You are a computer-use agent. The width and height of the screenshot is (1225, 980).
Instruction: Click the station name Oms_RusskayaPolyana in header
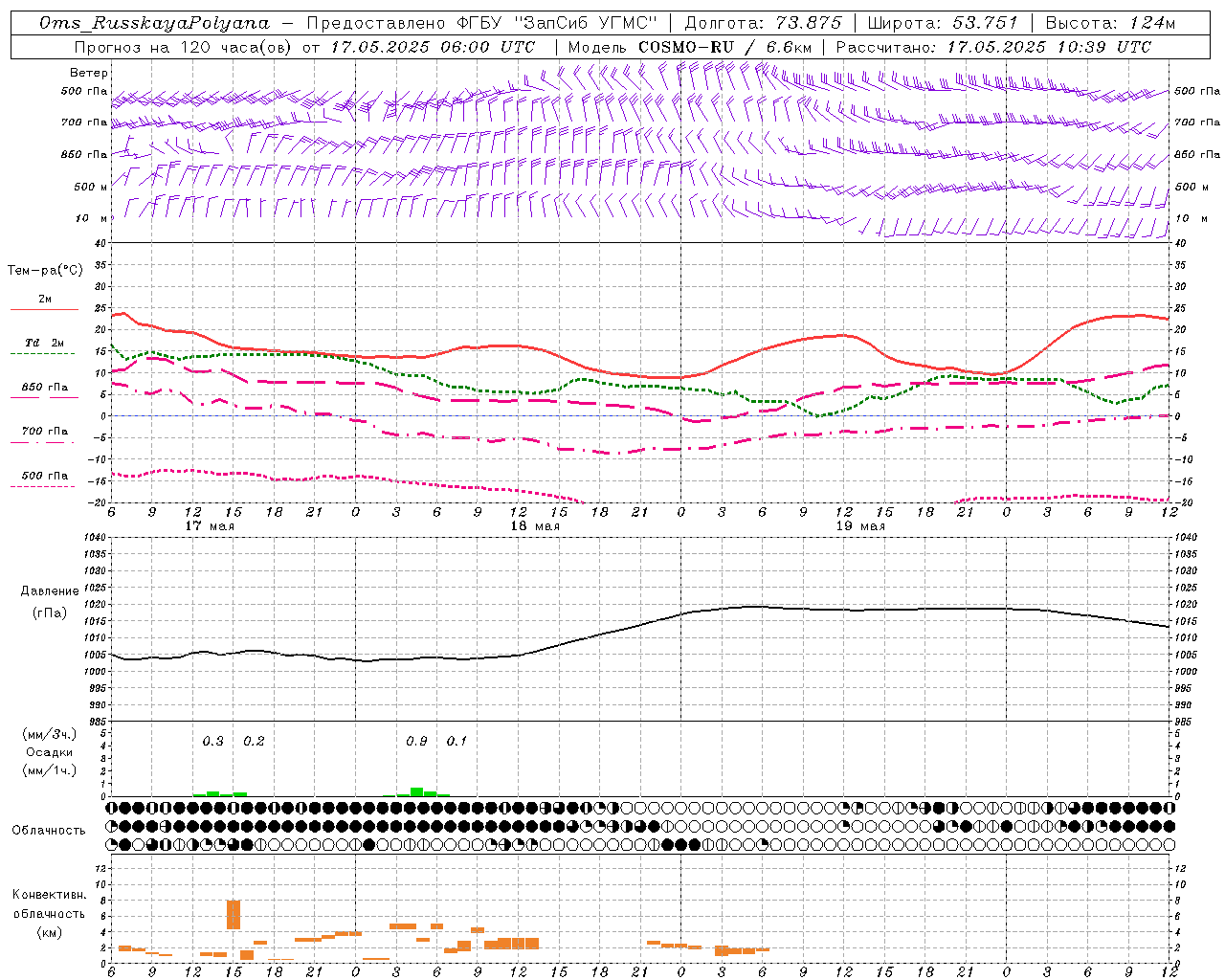[155, 23]
